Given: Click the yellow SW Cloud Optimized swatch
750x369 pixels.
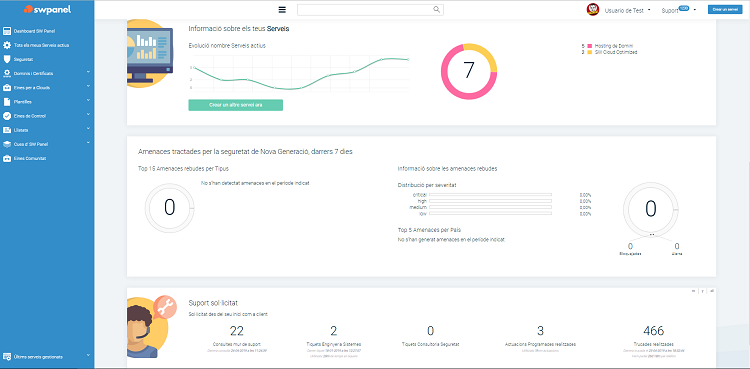Looking at the screenshot, I should click(590, 52).
